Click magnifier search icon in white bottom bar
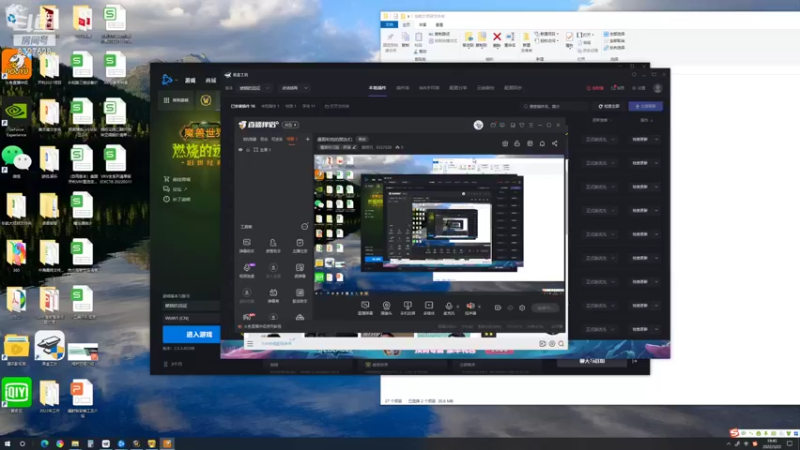The height and width of the screenshot is (450, 800). pyautogui.click(x=561, y=344)
